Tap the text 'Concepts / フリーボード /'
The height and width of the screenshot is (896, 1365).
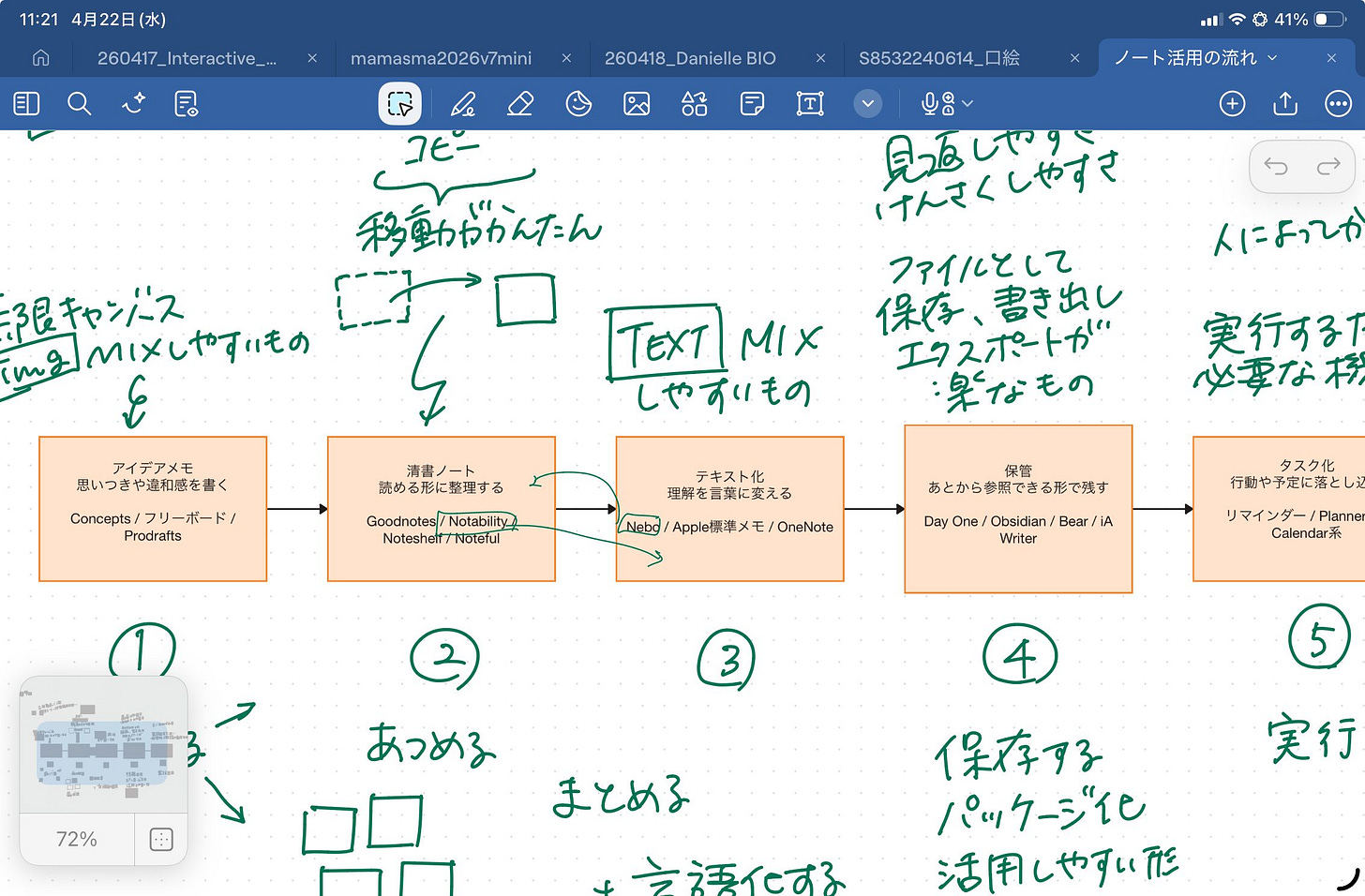click(153, 518)
